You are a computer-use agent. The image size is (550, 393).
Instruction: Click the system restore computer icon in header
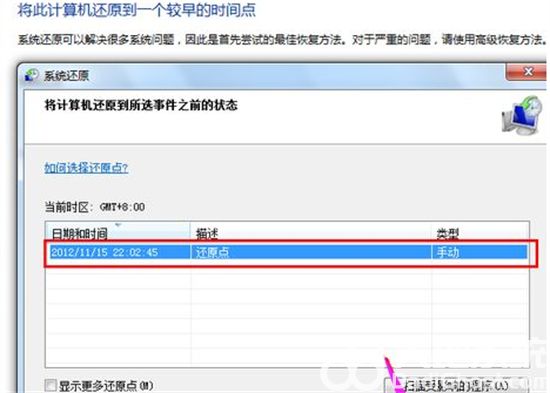(x=522, y=116)
